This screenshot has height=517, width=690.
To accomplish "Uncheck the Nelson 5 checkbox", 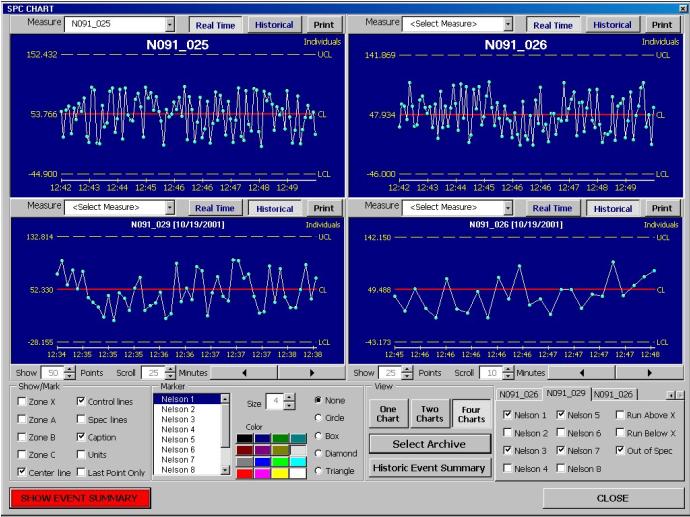I will pyautogui.click(x=561, y=414).
